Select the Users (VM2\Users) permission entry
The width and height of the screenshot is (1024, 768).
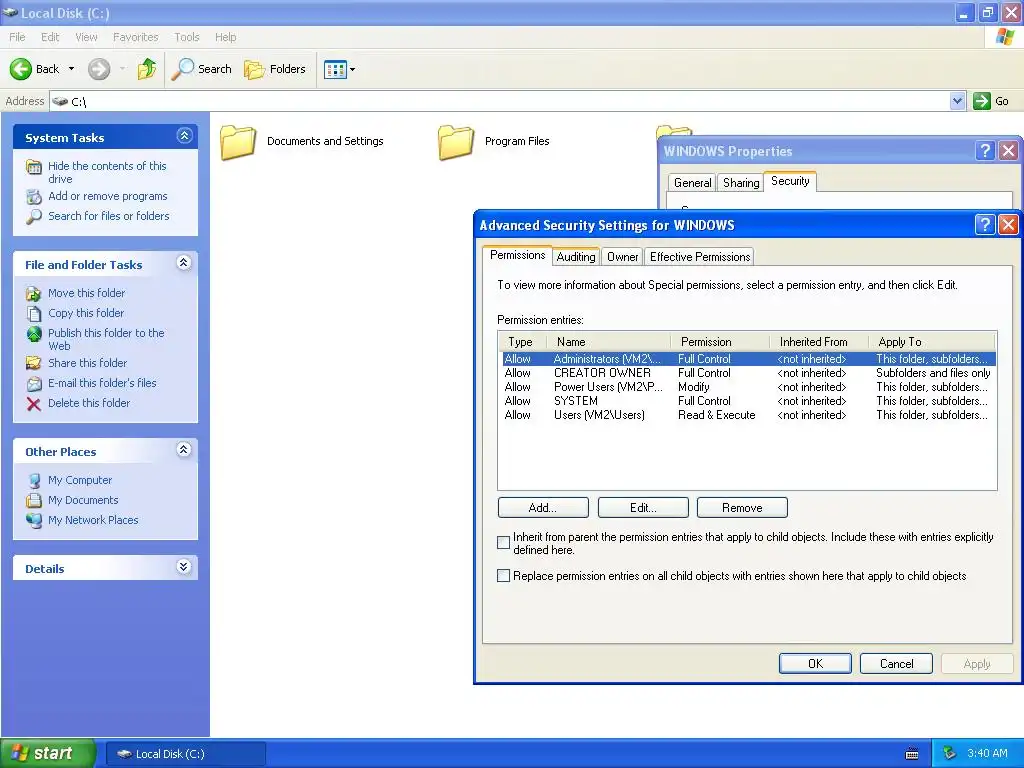click(x=748, y=415)
